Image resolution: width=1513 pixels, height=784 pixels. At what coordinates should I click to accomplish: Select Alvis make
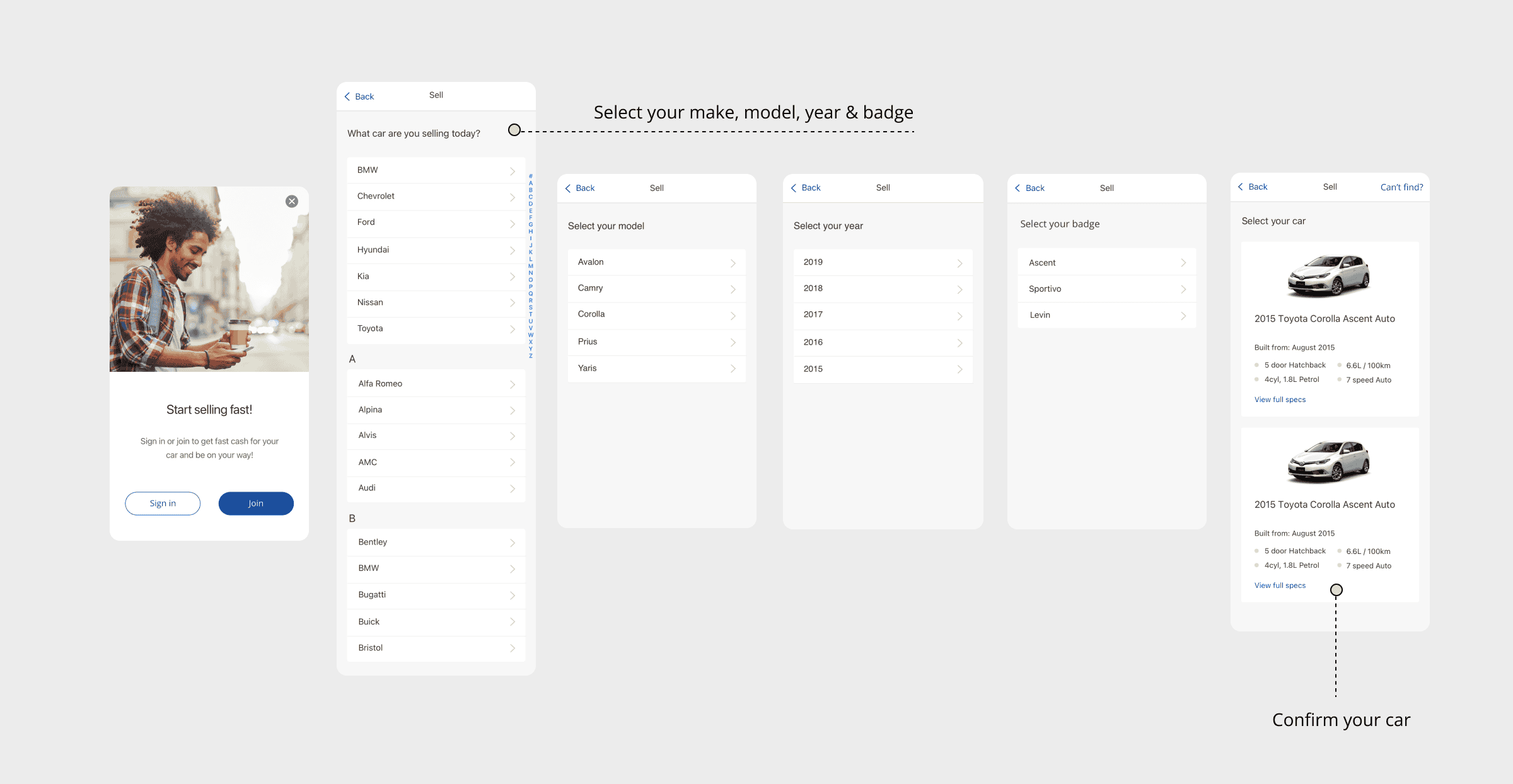[436, 436]
